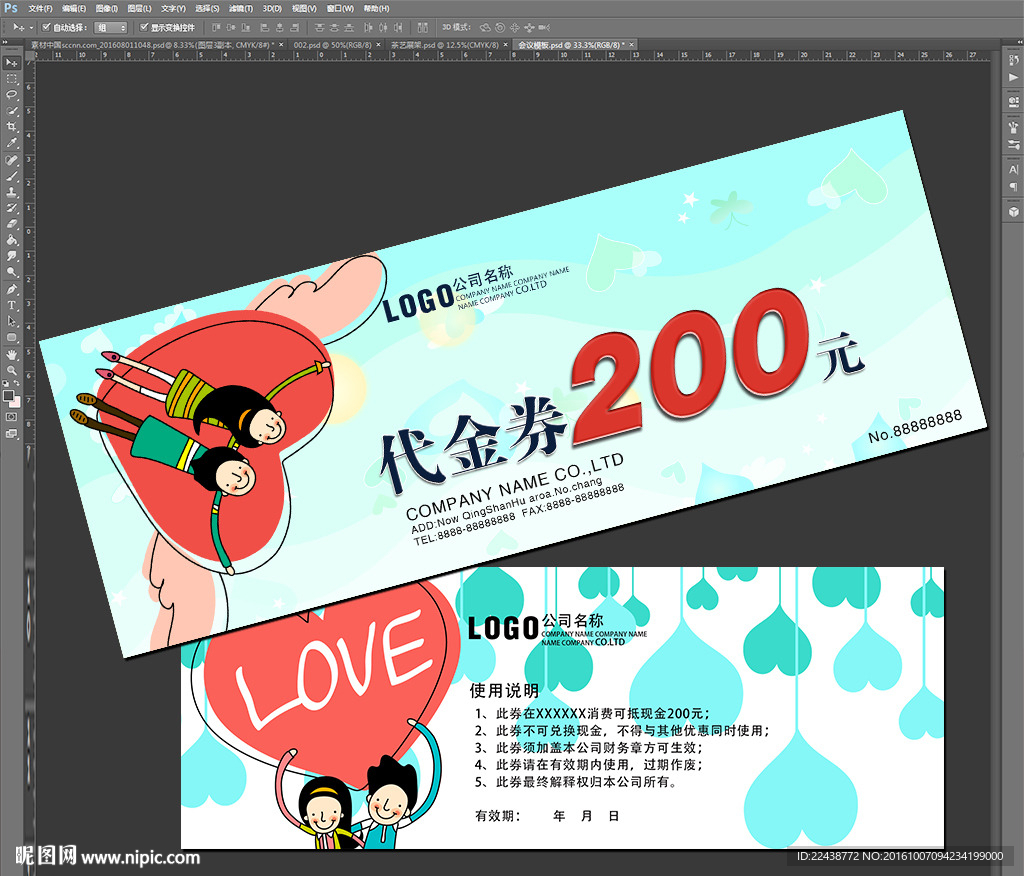Expand the toolbox double-arrow

6,42
